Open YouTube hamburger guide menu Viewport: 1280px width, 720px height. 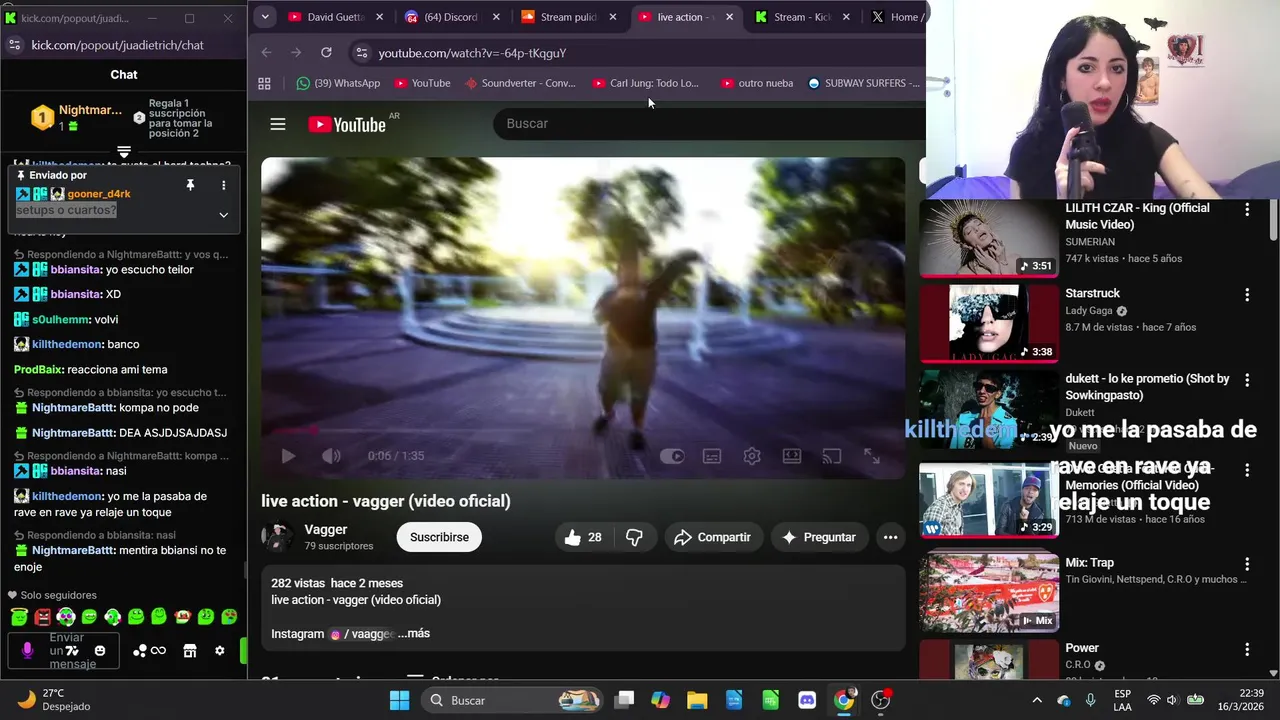tap(278, 124)
